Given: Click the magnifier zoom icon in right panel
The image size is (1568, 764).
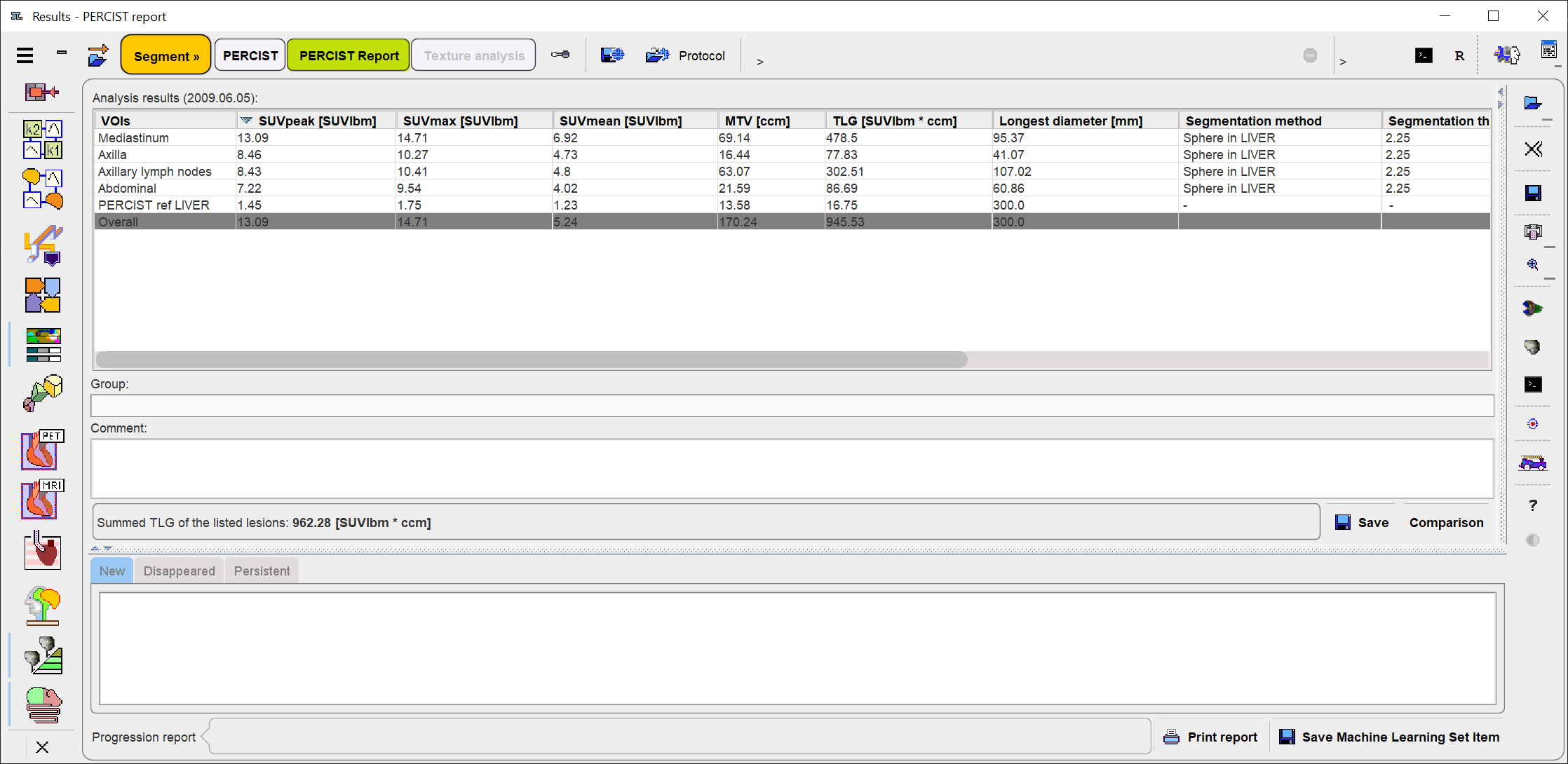Looking at the screenshot, I should 1533,264.
